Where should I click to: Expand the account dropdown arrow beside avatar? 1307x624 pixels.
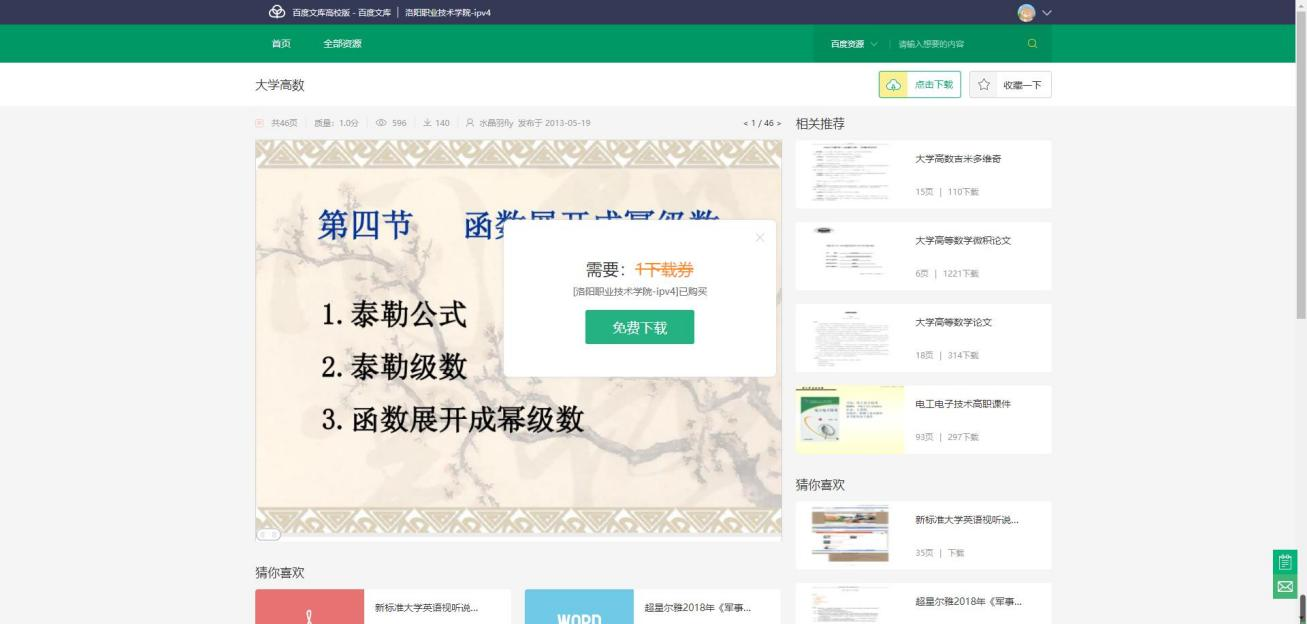(x=1047, y=12)
